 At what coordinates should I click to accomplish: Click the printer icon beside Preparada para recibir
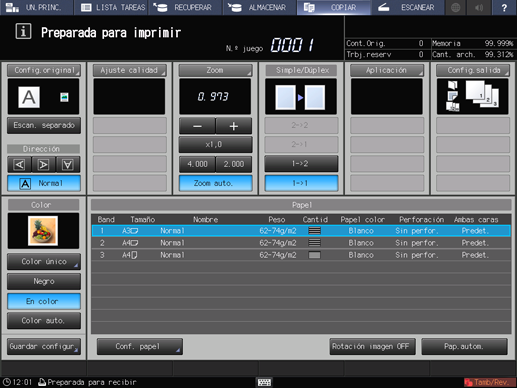point(42,382)
